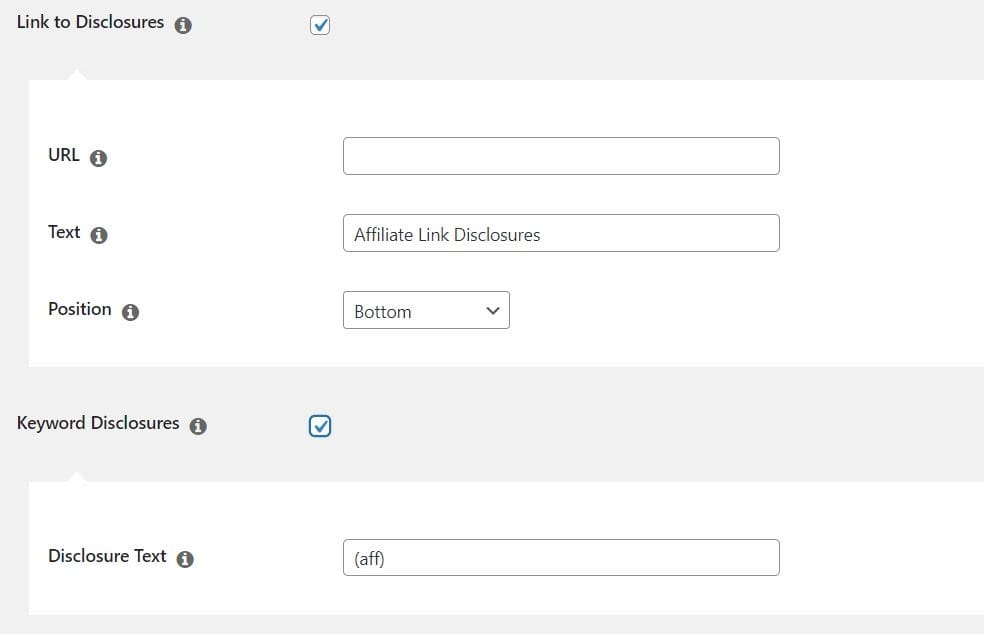Screen dimensions: 984x634
Task: Open the Position dropdown showing Bottom
Action: (425, 310)
